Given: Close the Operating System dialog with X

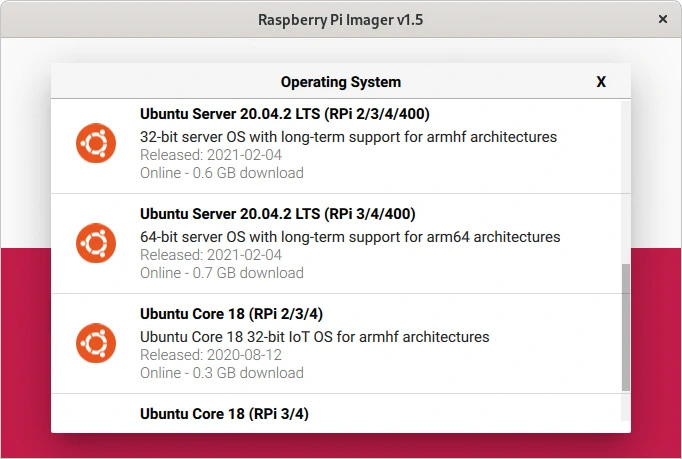Looking at the screenshot, I should (x=601, y=82).
